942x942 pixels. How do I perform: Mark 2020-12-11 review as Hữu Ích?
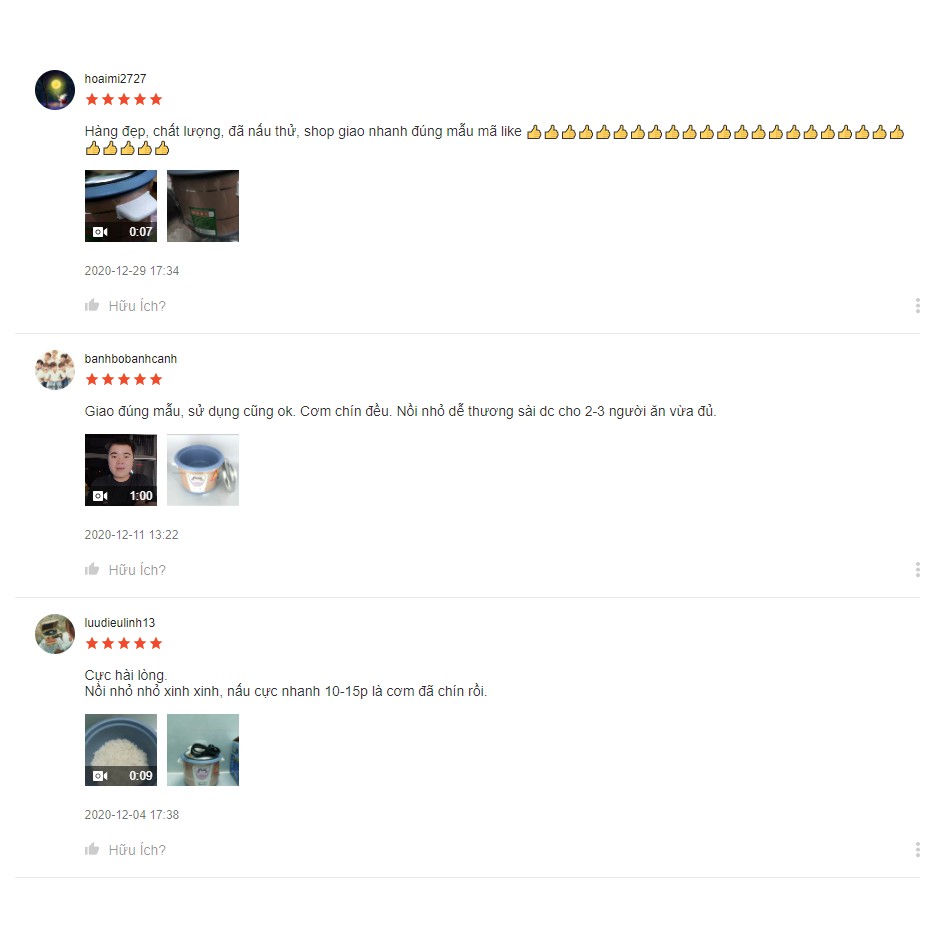pos(125,570)
